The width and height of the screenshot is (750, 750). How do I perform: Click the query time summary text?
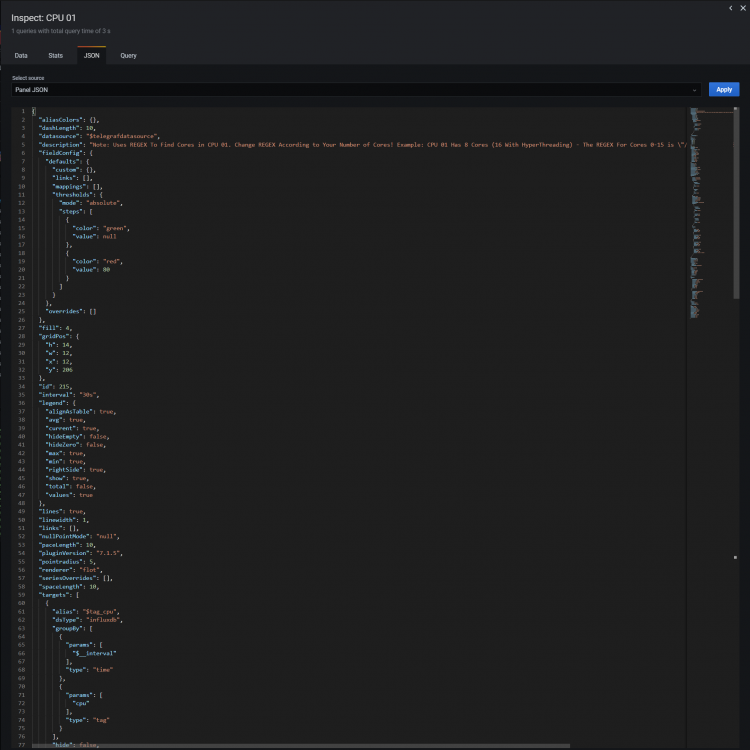(x=61, y=31)
